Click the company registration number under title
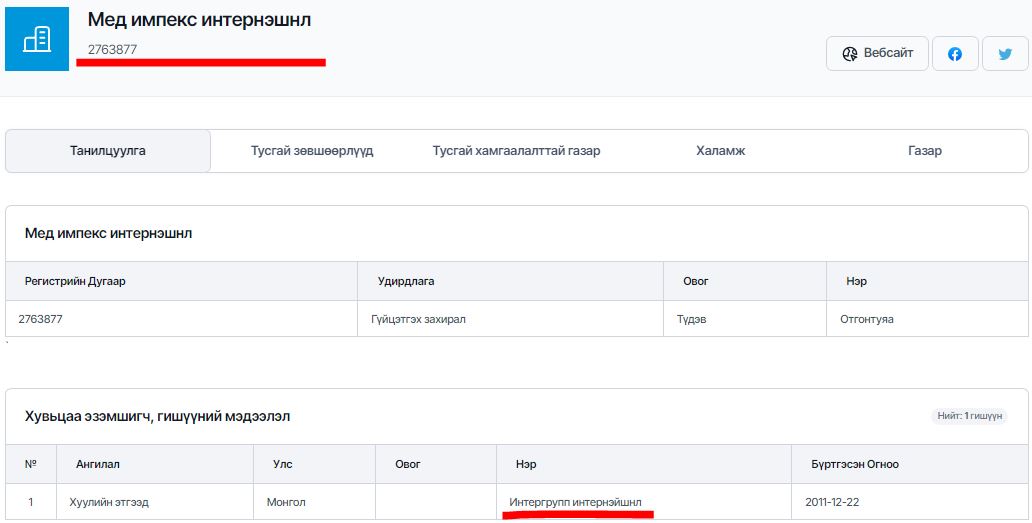Image resolution: width=1032 pixels, height=523 pixels. [x=112, y=49]
